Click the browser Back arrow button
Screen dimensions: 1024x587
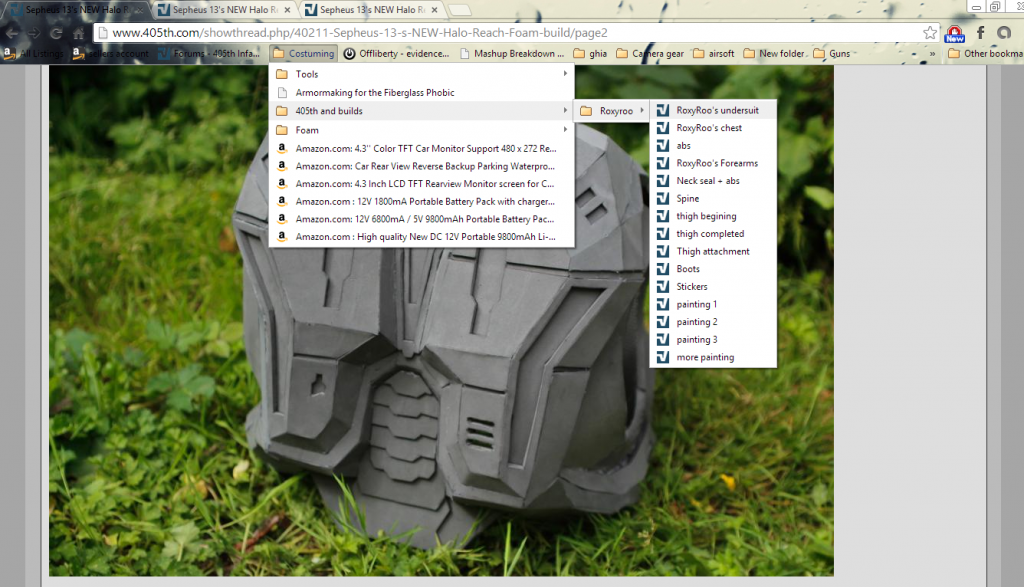click(x=12, y=33)
